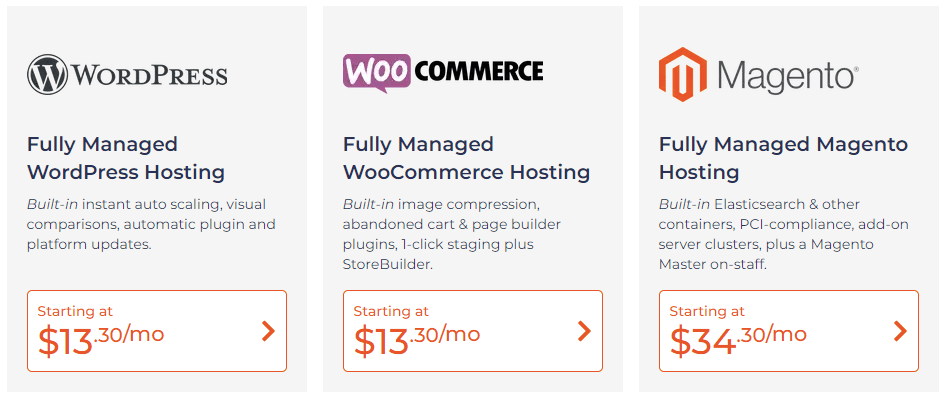
Task: Click the orange chevron arrow in WooCommerce pricing box
Action: (x=584, y=331)
